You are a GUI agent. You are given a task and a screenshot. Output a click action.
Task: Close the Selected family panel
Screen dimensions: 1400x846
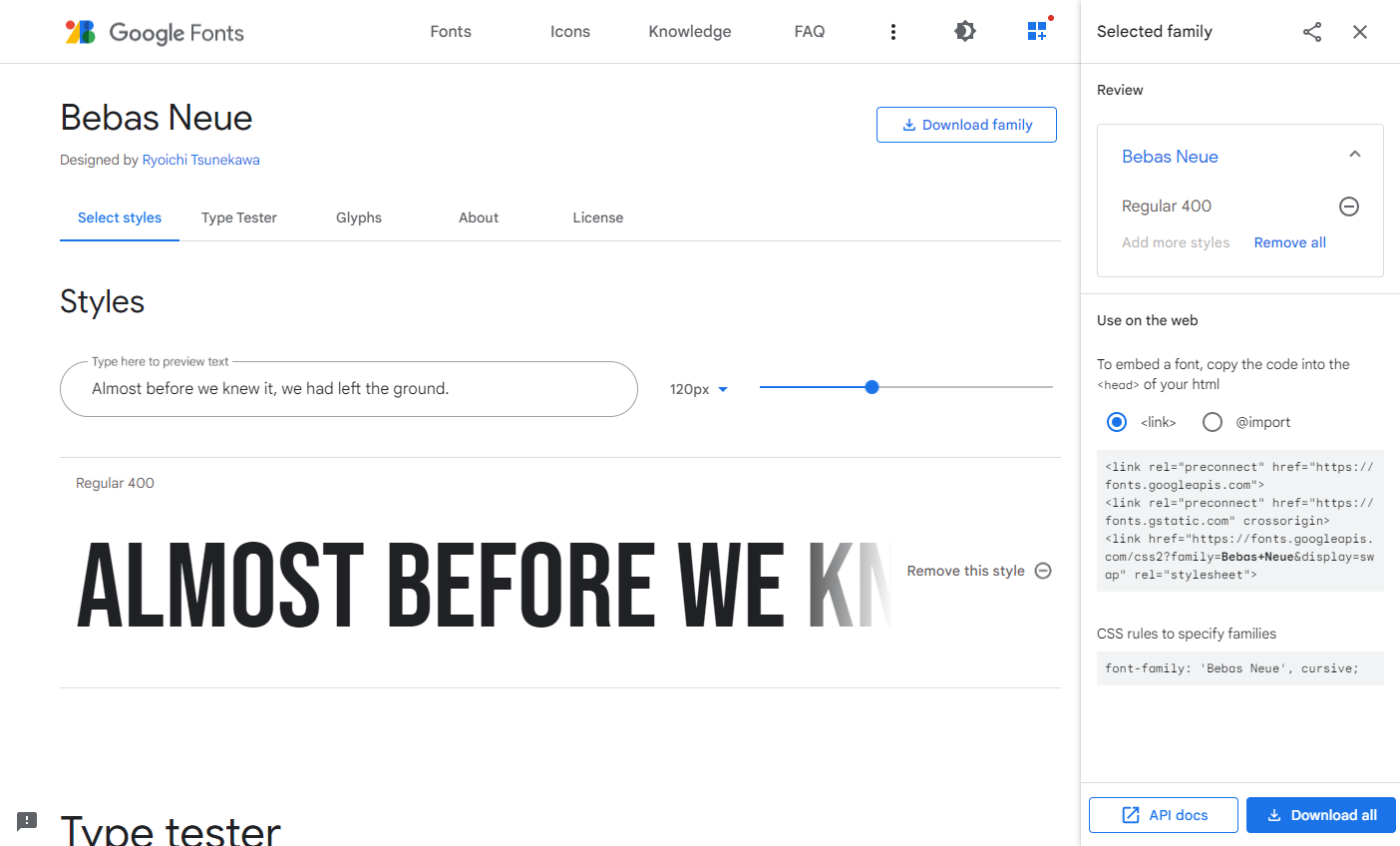[1360, 32]
